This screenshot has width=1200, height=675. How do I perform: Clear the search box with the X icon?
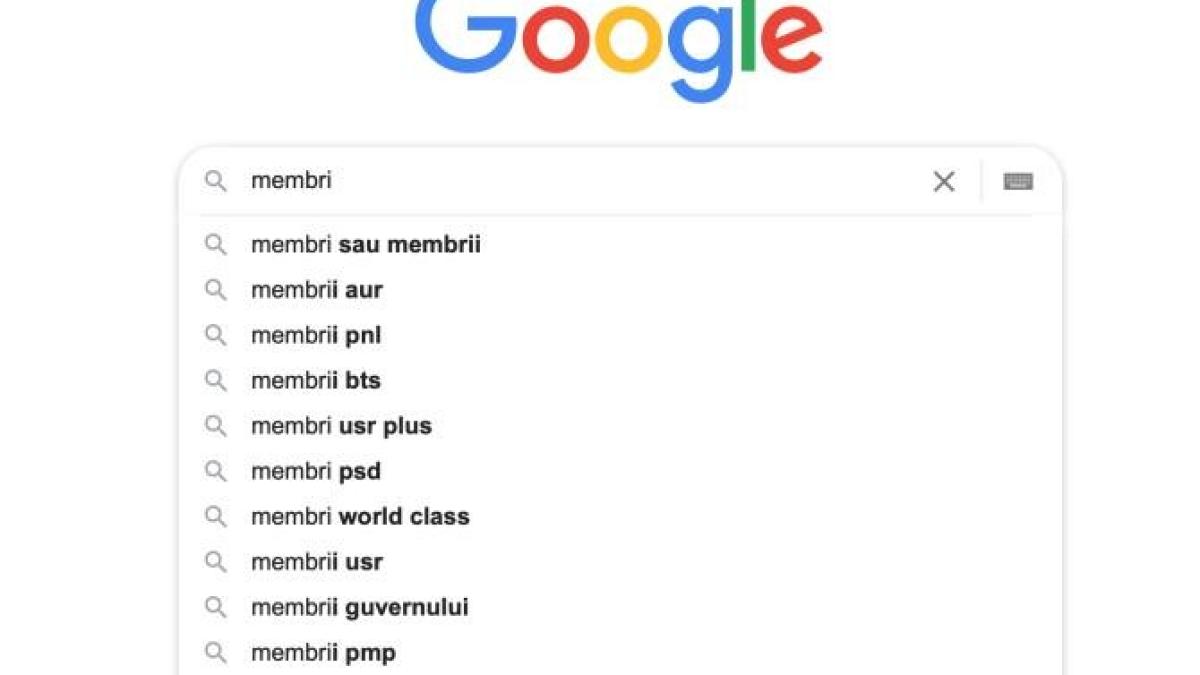943,182
